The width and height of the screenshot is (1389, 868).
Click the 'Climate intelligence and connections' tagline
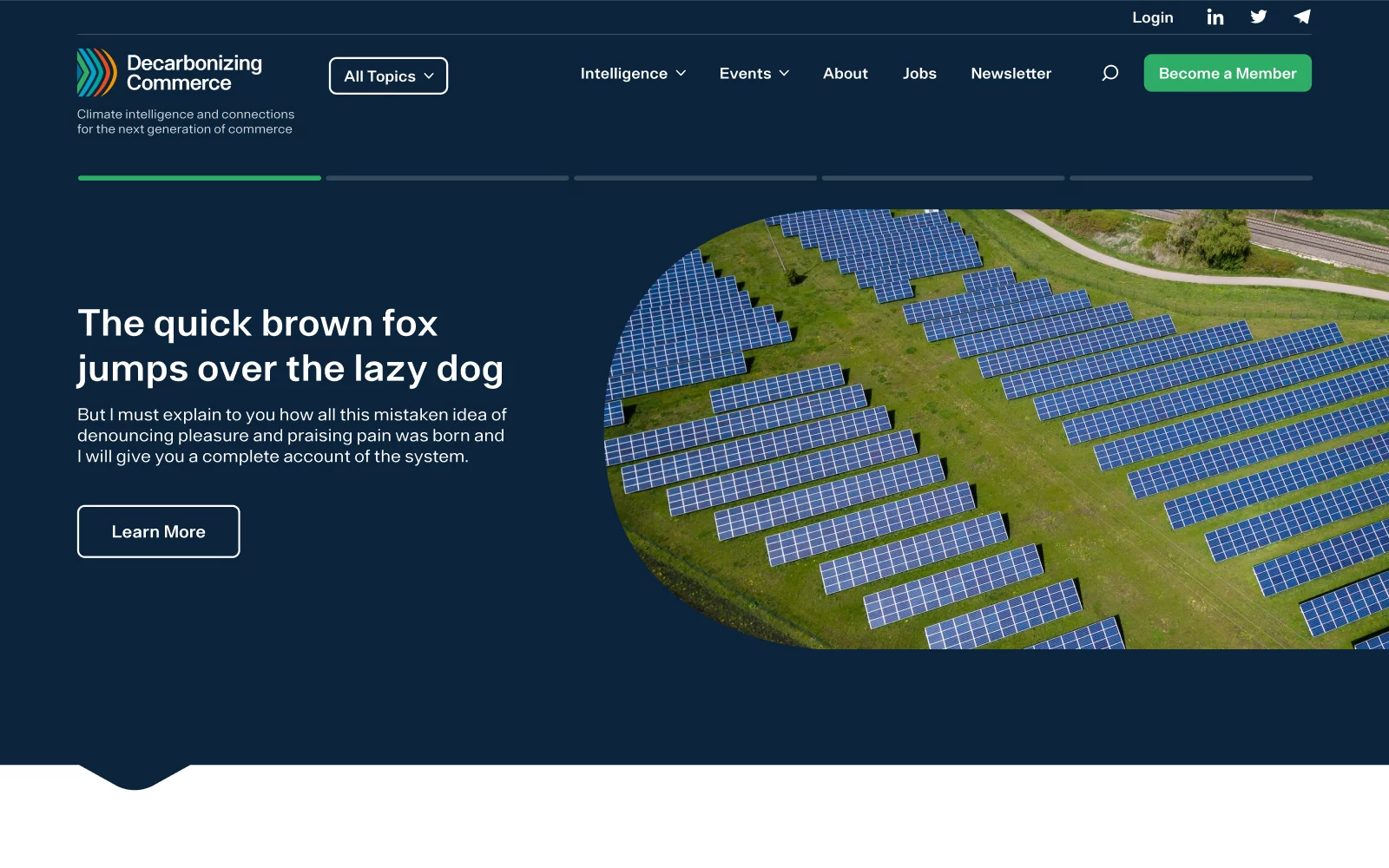pyautogui.click(x=186, y=122)
